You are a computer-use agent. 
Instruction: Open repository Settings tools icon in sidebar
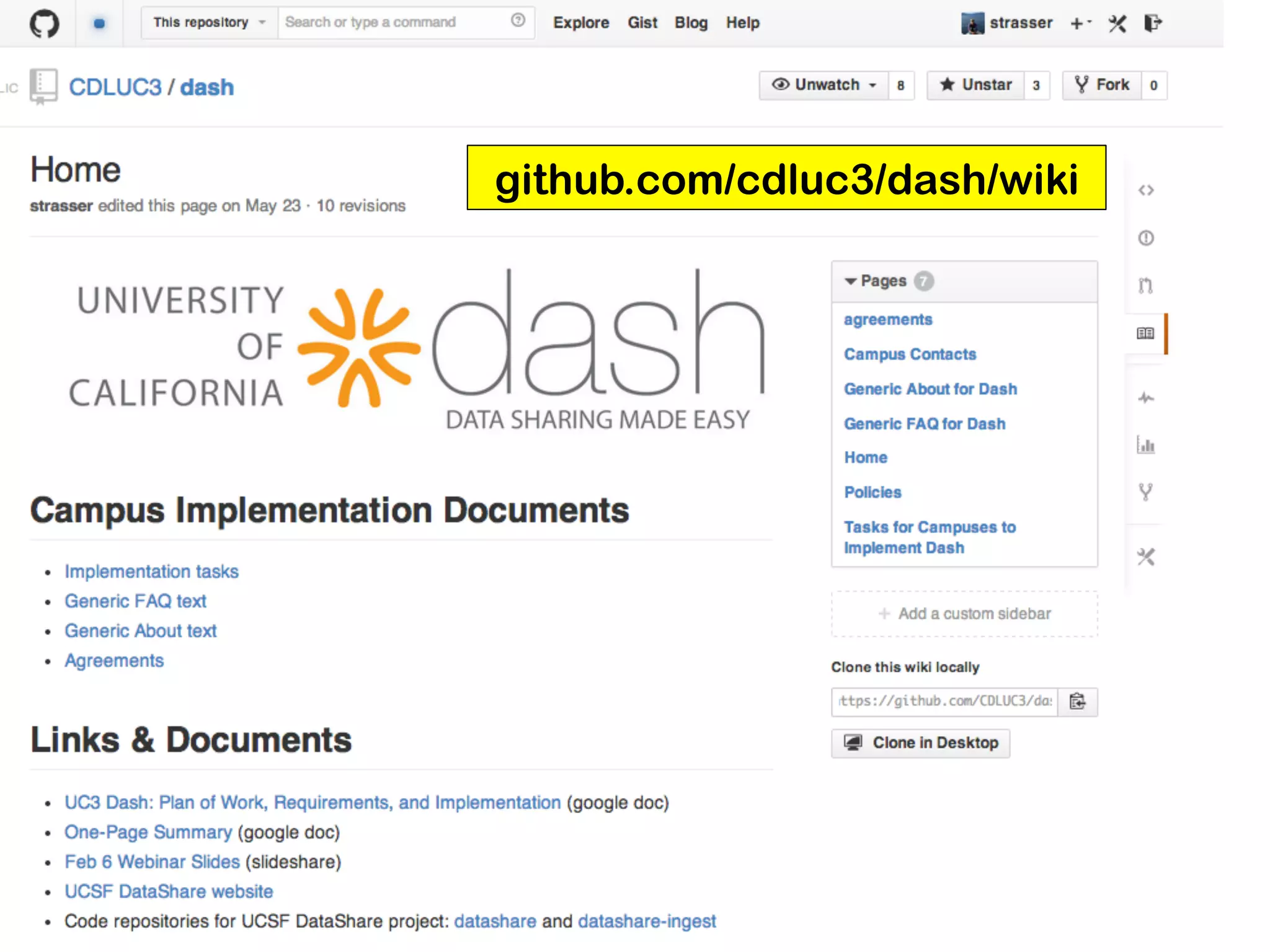(1146, 557)
